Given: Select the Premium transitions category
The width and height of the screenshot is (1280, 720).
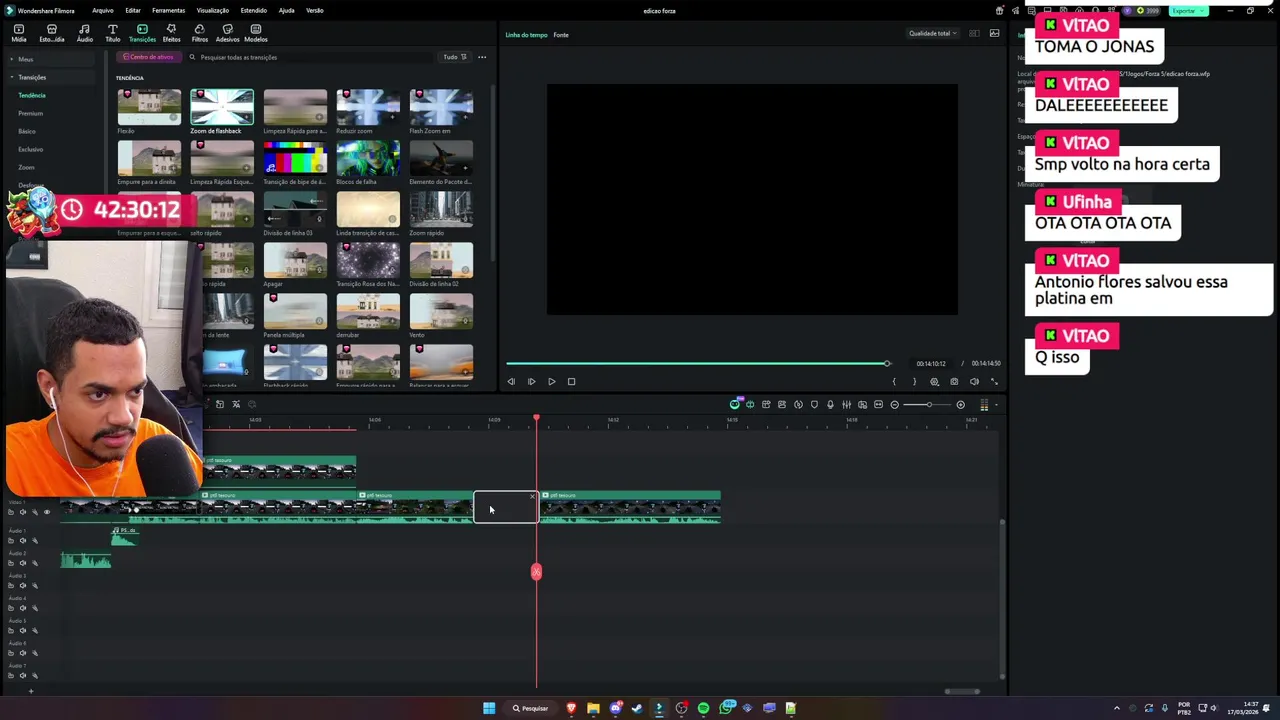Looking at the screenshot, I should coord(30,113).
